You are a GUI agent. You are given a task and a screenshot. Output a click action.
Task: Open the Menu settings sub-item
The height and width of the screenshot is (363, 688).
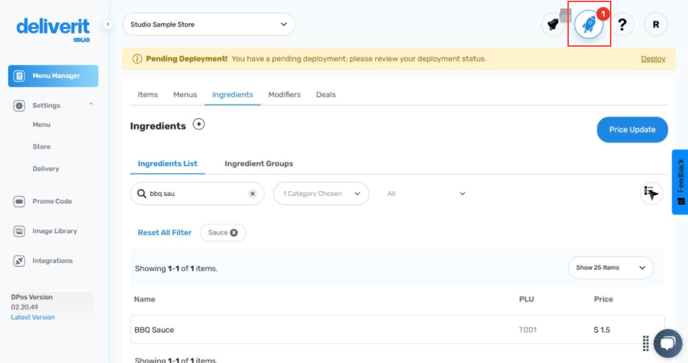click(41, 125)
